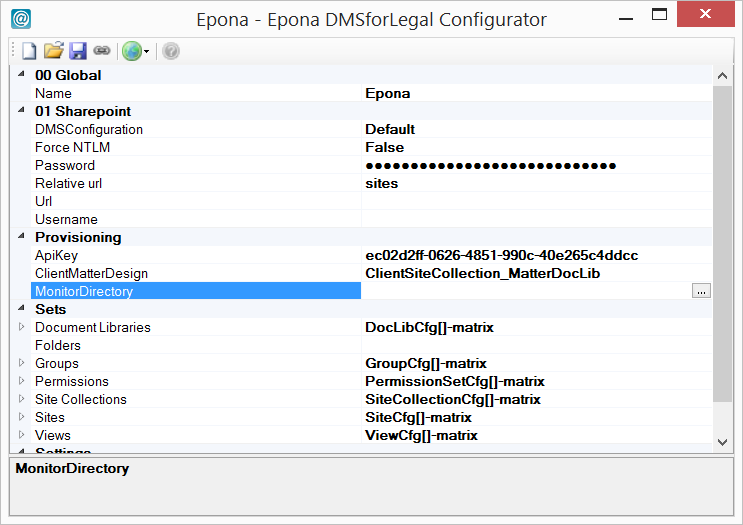Click the Name value Epona
The width and height of the screenshot is (743, 525).
point(388,93)
